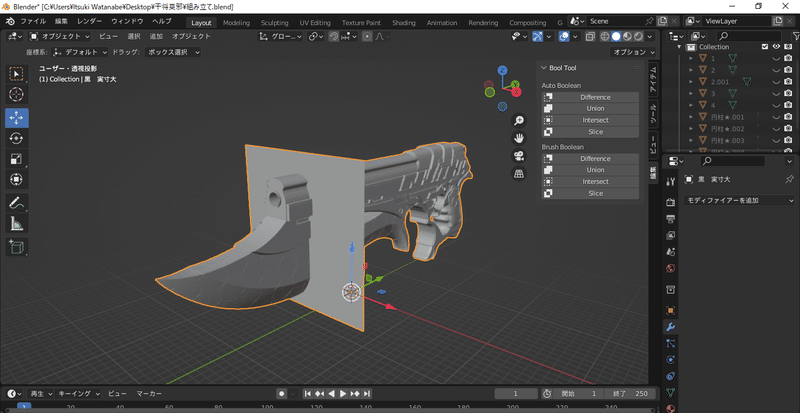The height and width of the screenshot is (413, 800).
Task: Open the Object properties orange square tab
Action: point(671,310)
